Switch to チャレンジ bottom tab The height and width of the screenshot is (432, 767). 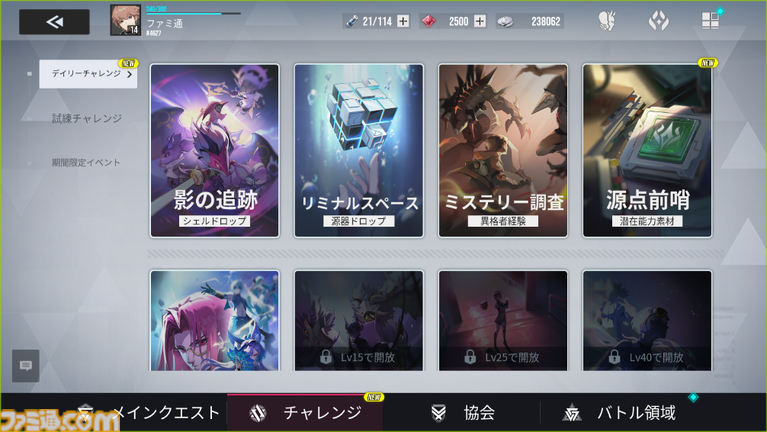click(305, 412)
